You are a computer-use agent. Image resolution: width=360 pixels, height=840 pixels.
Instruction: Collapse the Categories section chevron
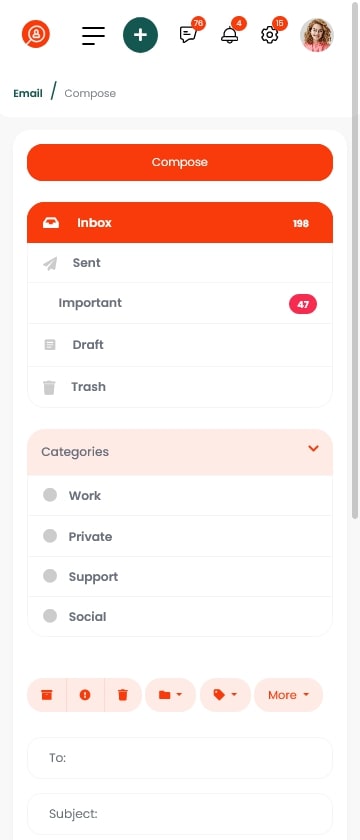pyautogui.click(x=314, y=448)
